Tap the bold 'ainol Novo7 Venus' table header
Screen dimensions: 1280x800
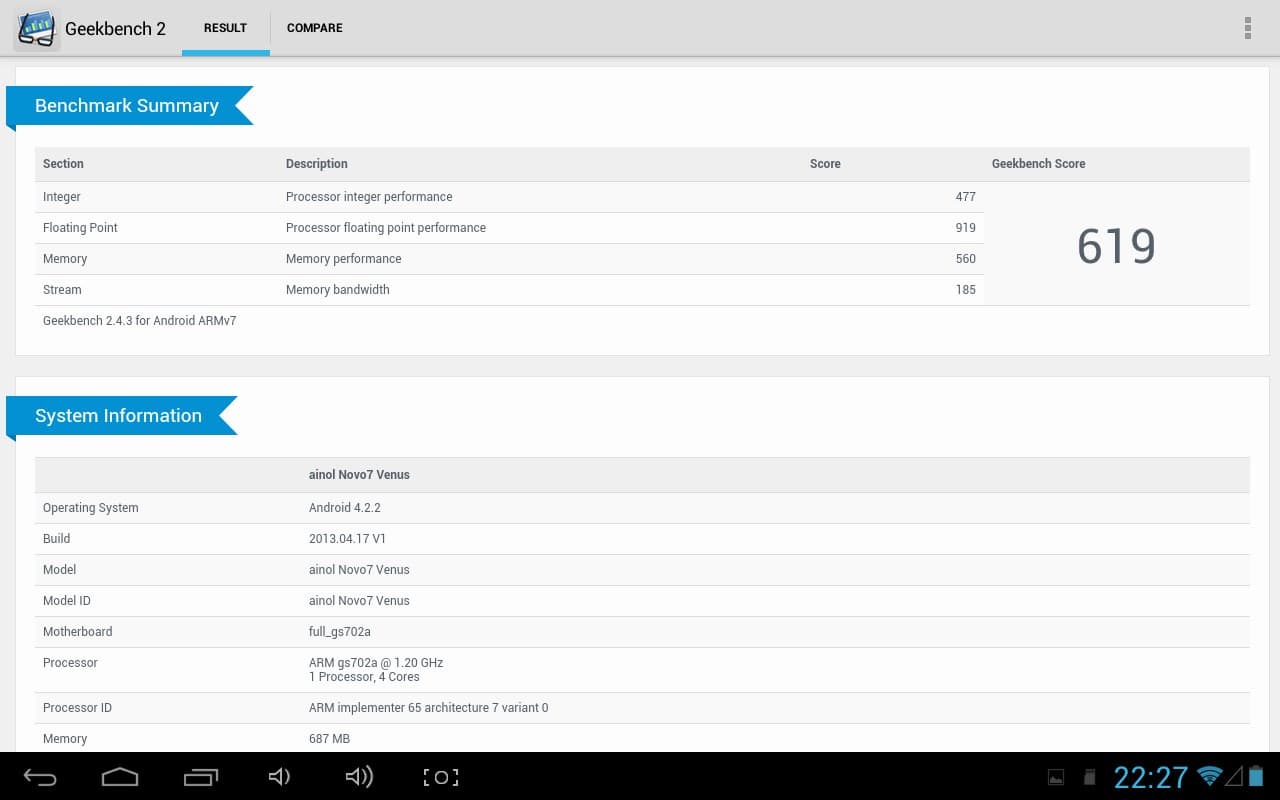tap(359, 475)
